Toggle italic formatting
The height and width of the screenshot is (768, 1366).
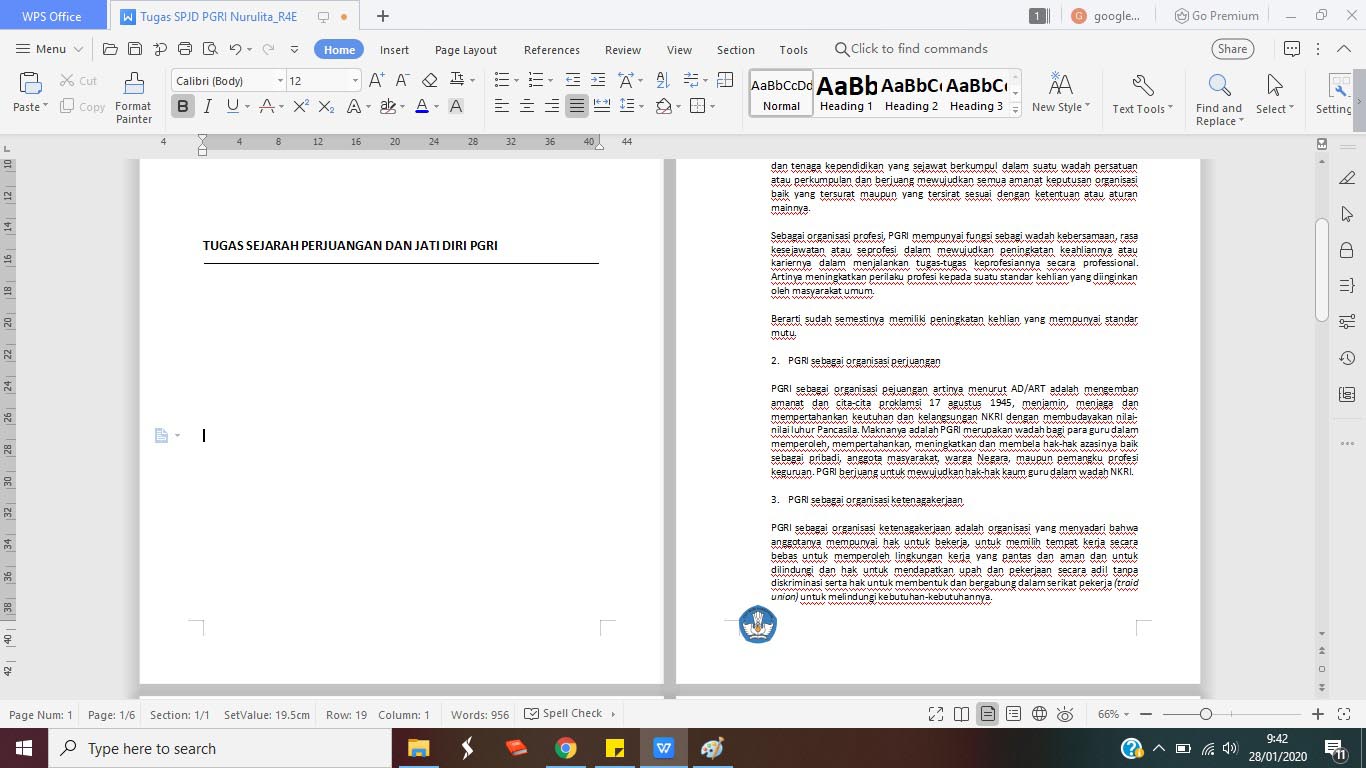pos(206,105)
